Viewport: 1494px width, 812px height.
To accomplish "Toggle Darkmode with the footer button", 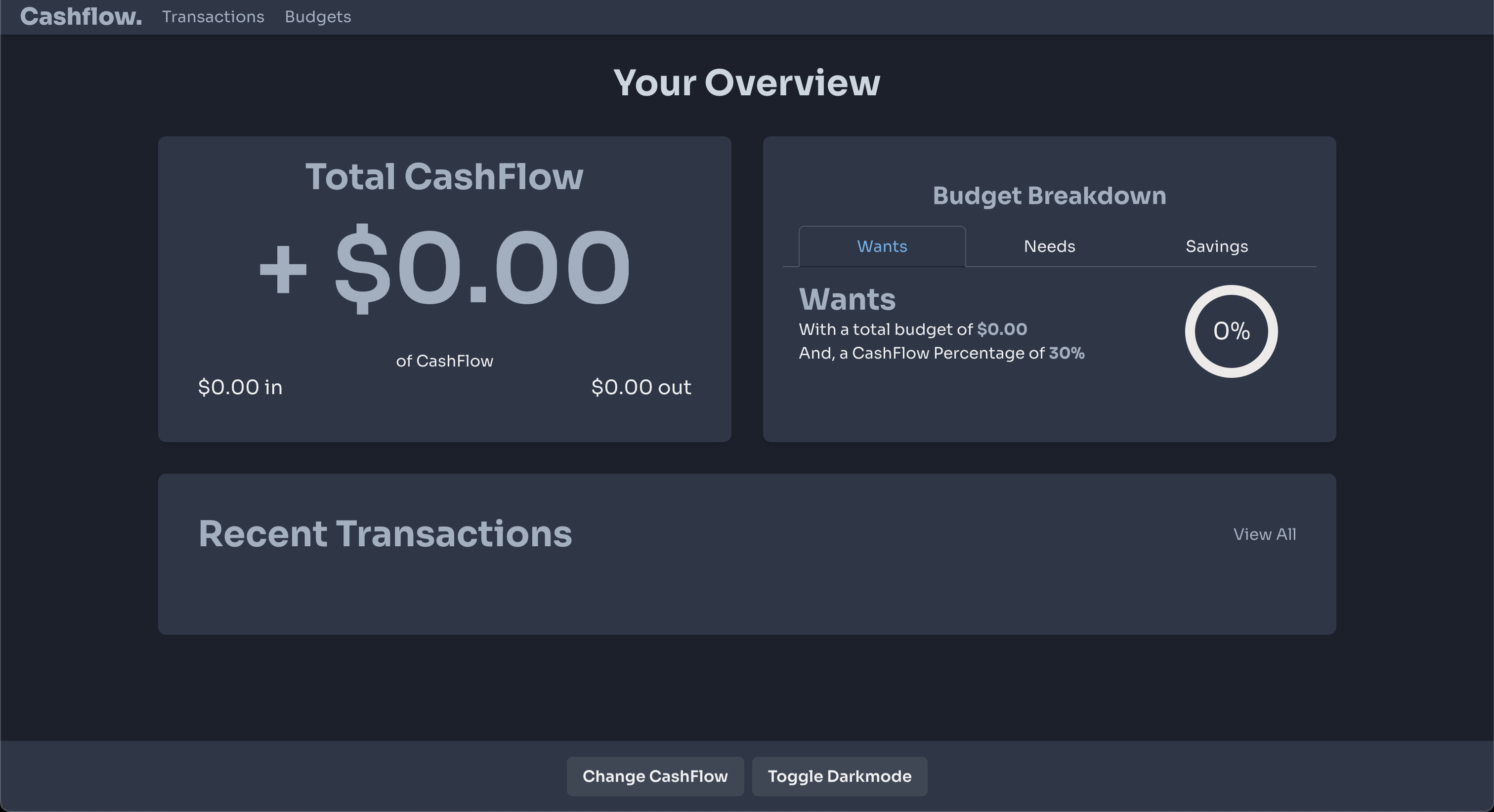I will click(839, 776).
